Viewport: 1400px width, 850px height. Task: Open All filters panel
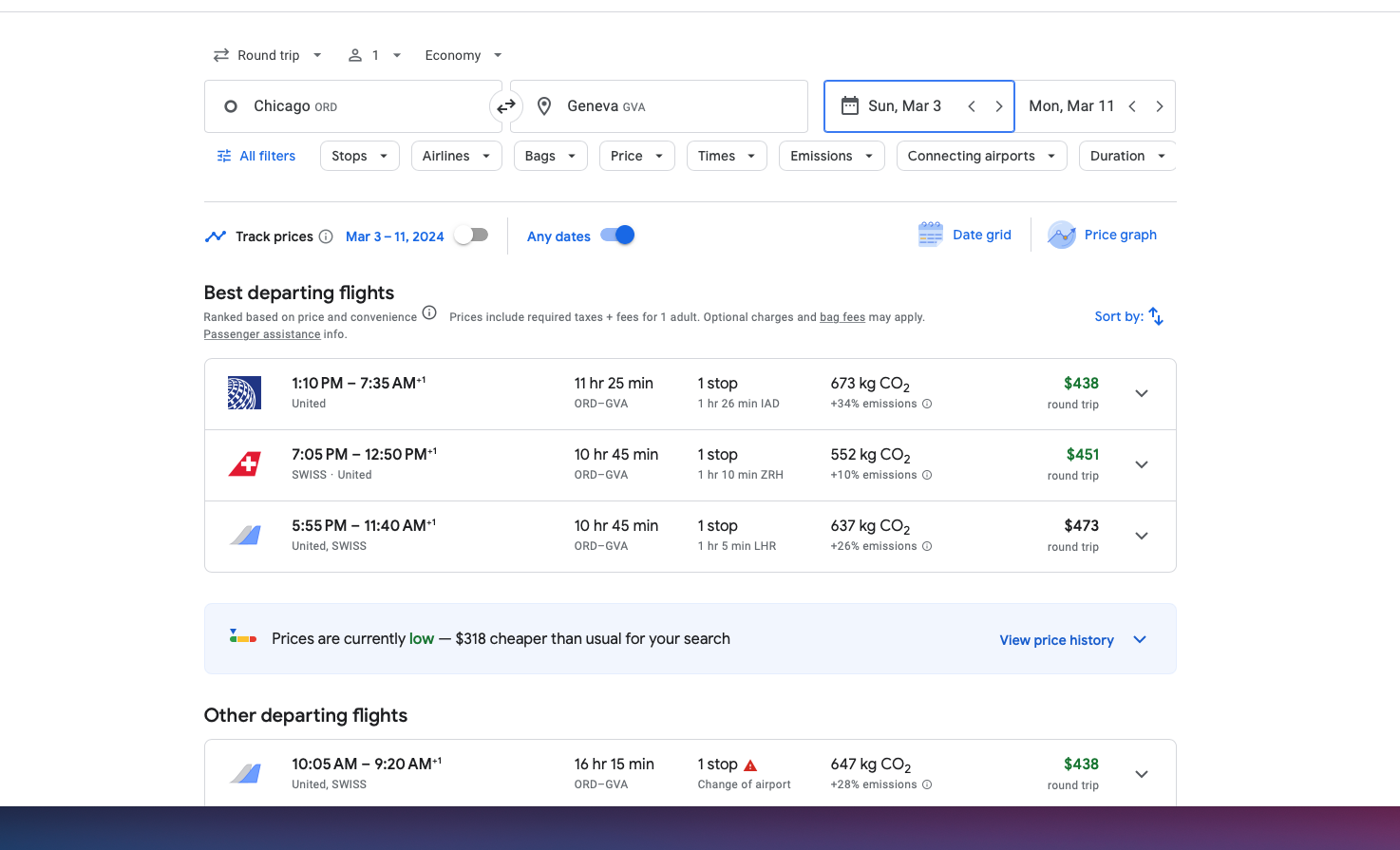point(256,156)
